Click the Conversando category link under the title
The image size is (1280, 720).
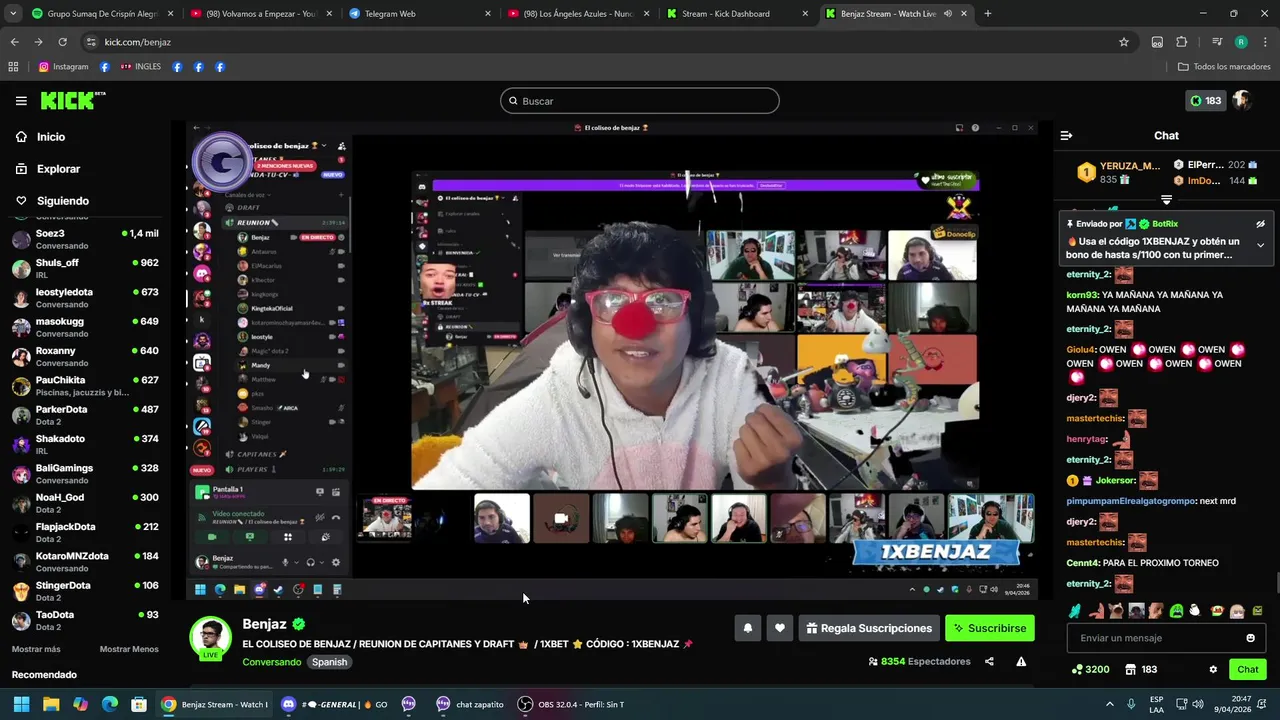click(271, 662)
